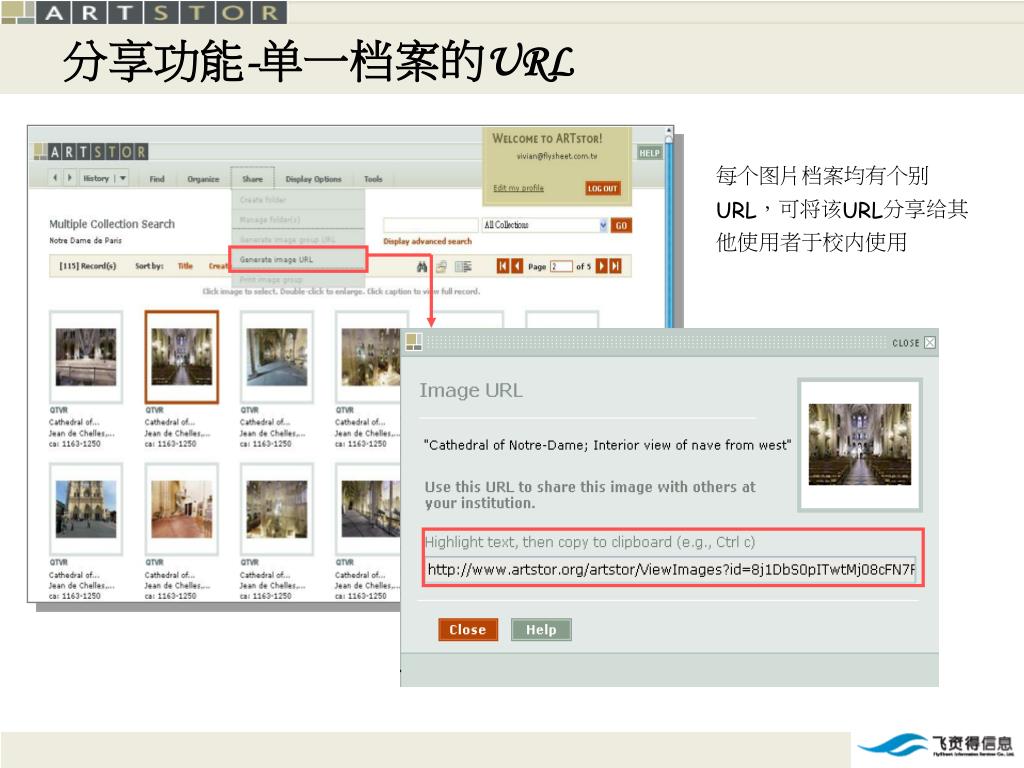This screenshot has height=768, width=1024.
Task: Click the list view icon
Action: pyautogui.click(x=463, y=266)
